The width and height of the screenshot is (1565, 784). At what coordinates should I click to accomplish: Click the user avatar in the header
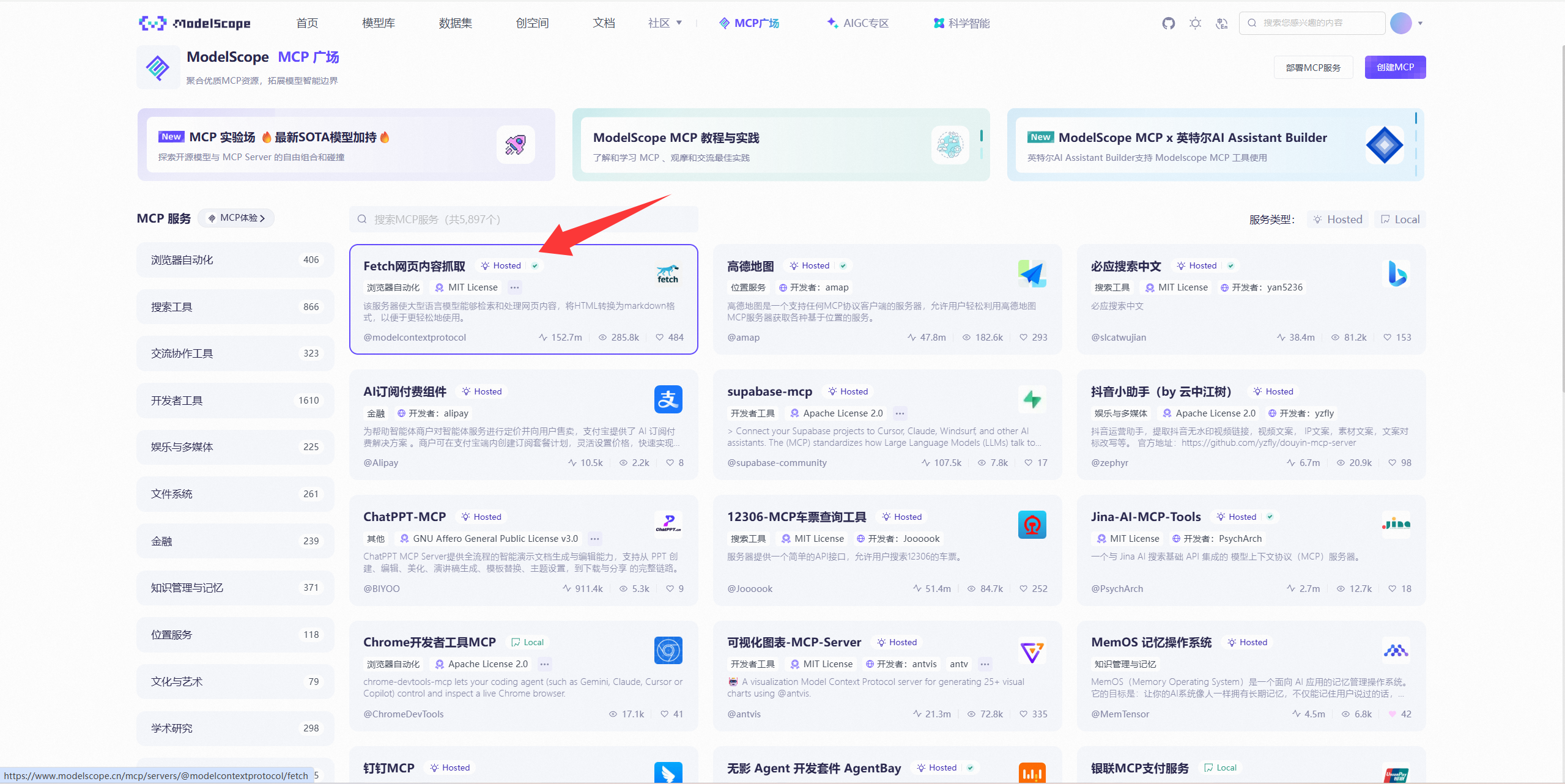coord(1400,23)
